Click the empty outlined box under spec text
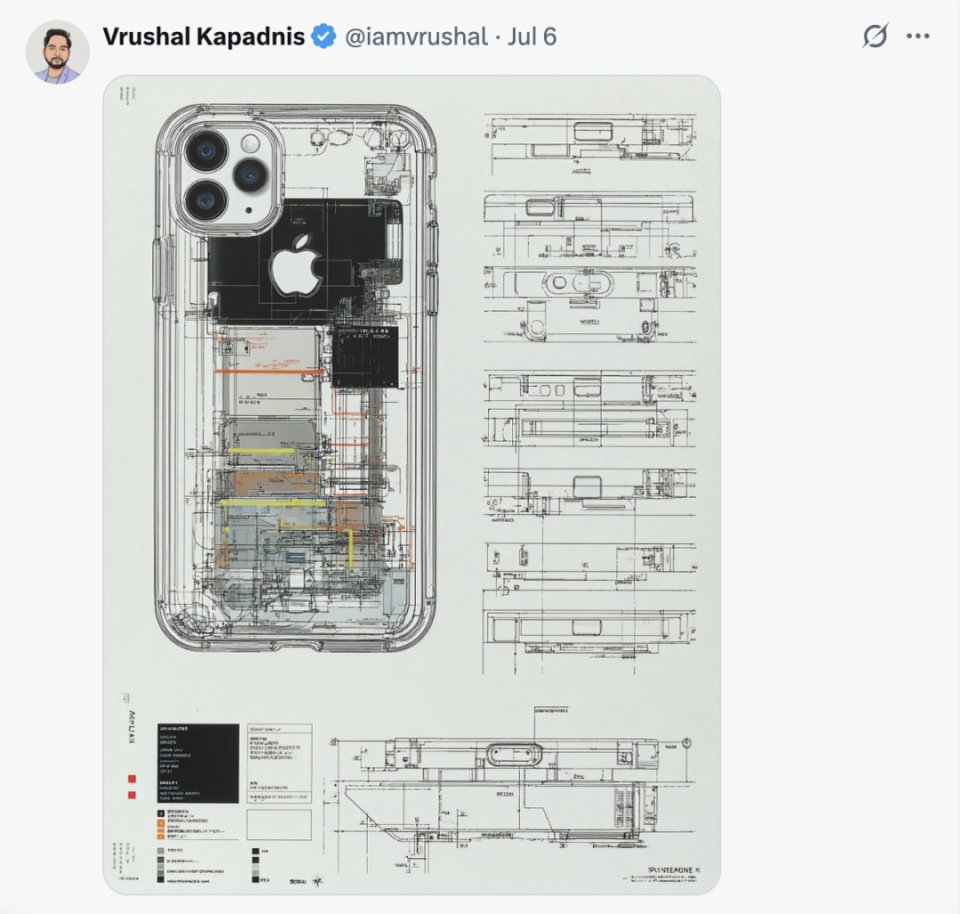This screenshot has width=960, height=914. (279, 825)
